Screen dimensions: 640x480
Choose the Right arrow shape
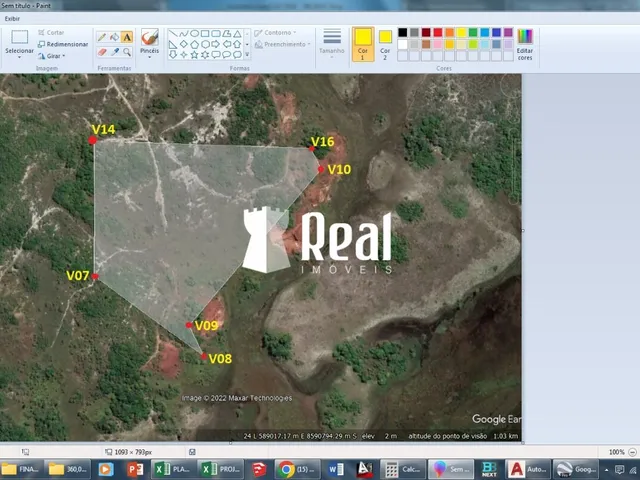point(216,44)
